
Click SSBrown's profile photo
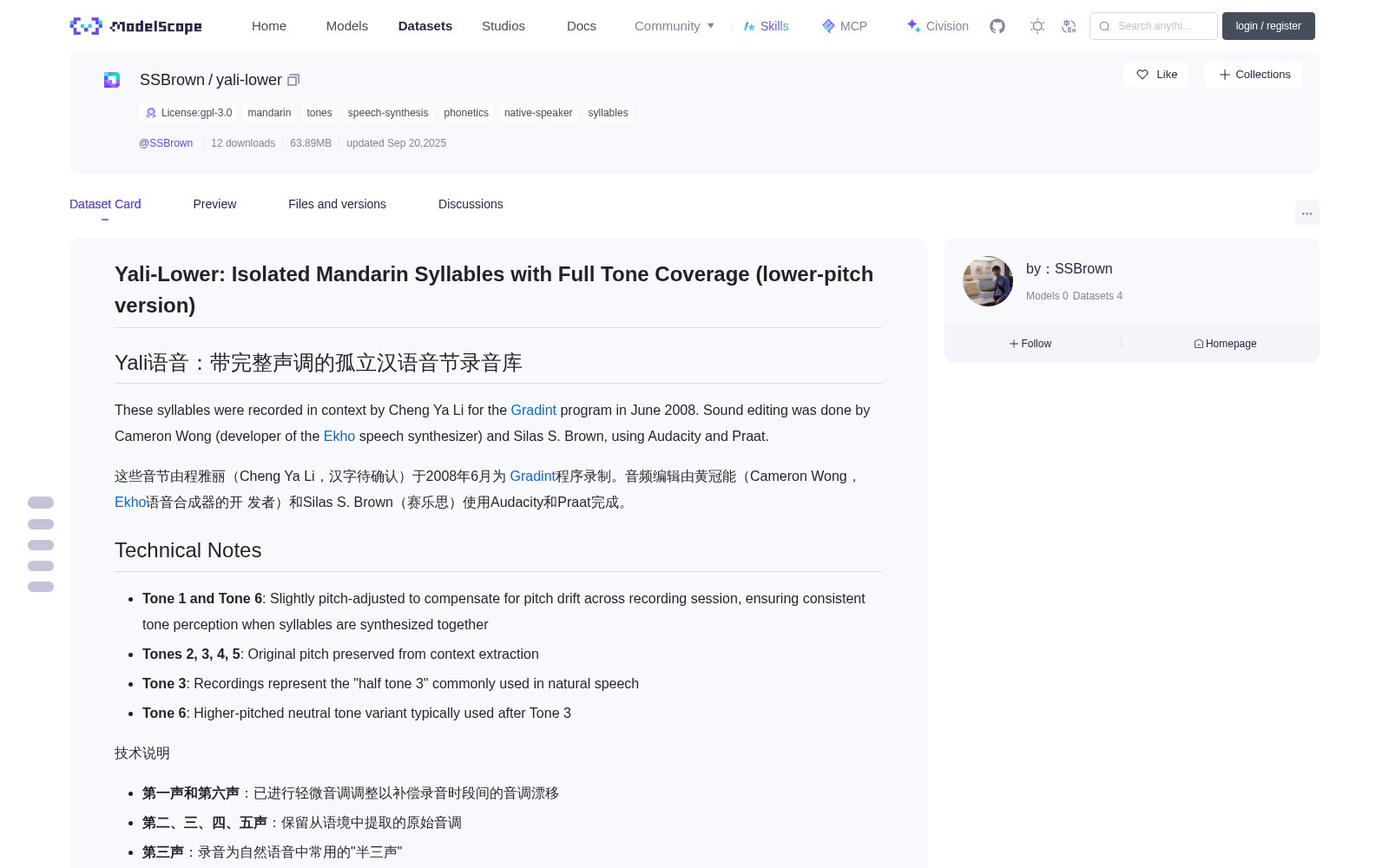click(x=988, y=281)
